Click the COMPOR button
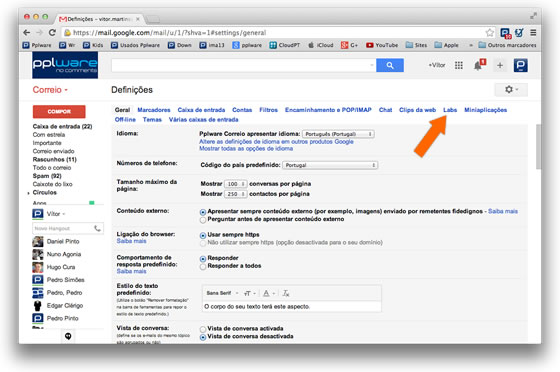The width and height of the screenshot is (560, 372). 59,111
